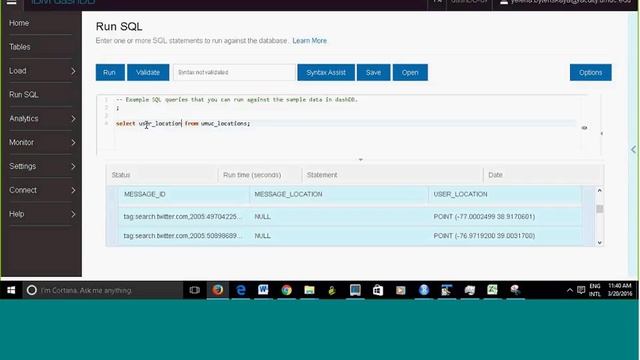The height and width of the screenshot is (360, 640).
Task: Click the MESSAGE_LOCATION column header
Action: [288, 194]
